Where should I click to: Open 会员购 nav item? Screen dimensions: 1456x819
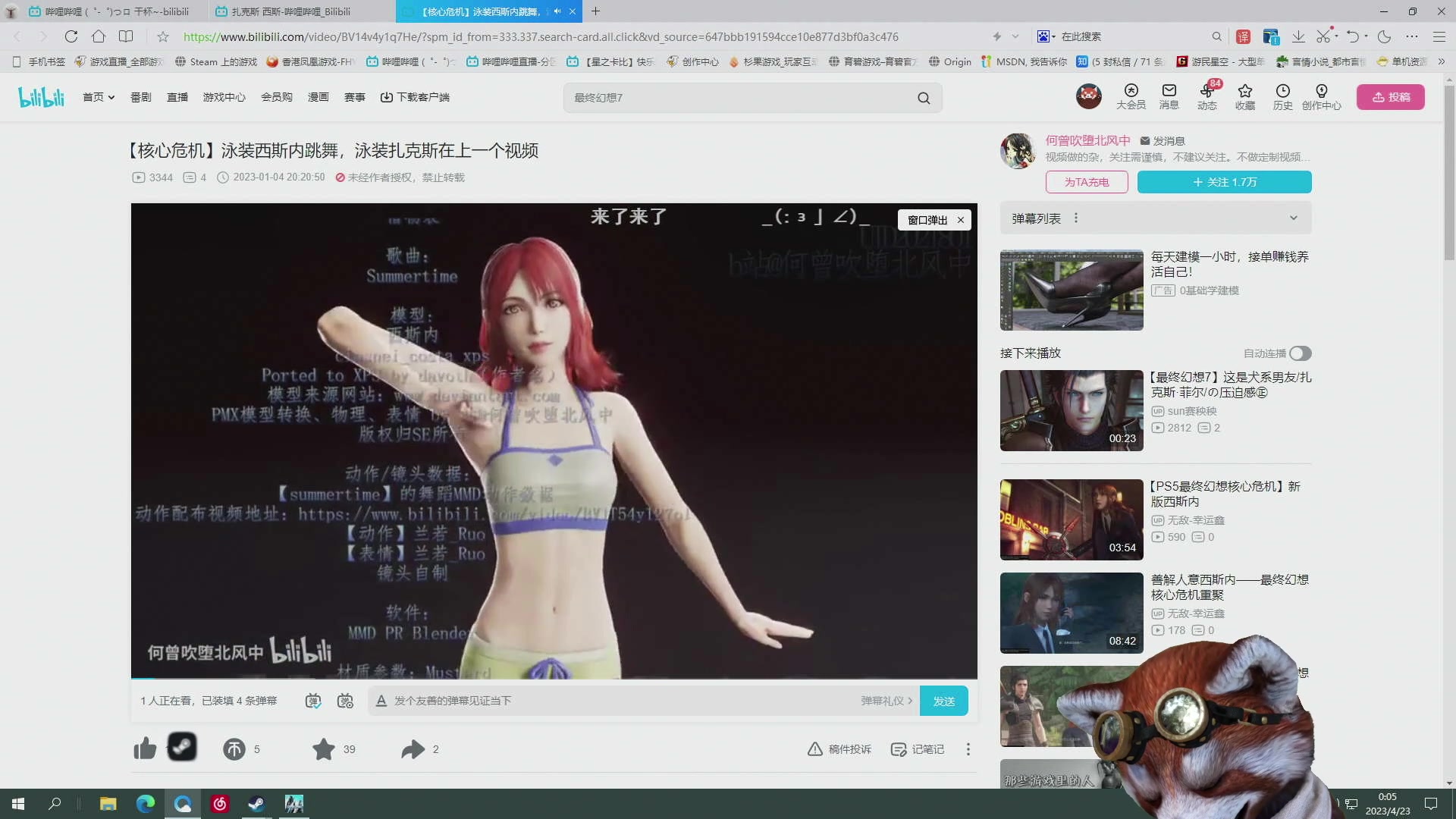(277, 97)
